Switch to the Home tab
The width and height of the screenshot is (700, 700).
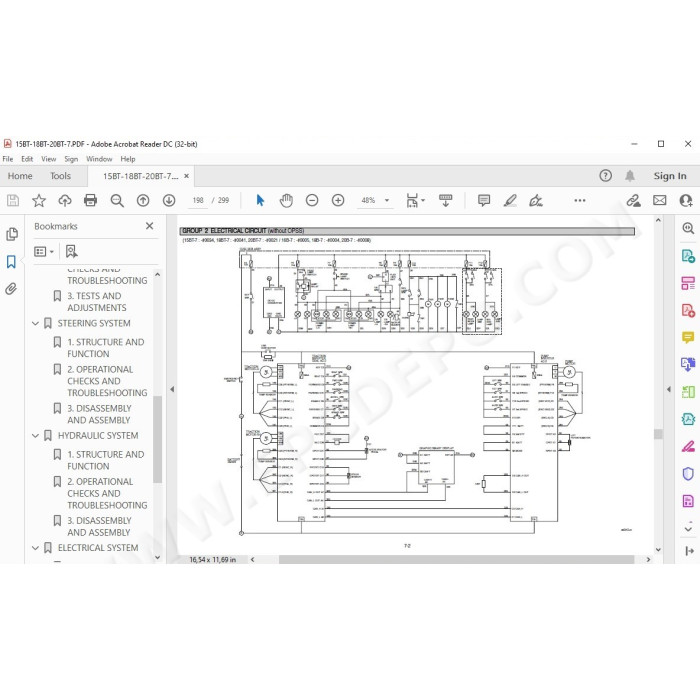click(20, 176)
